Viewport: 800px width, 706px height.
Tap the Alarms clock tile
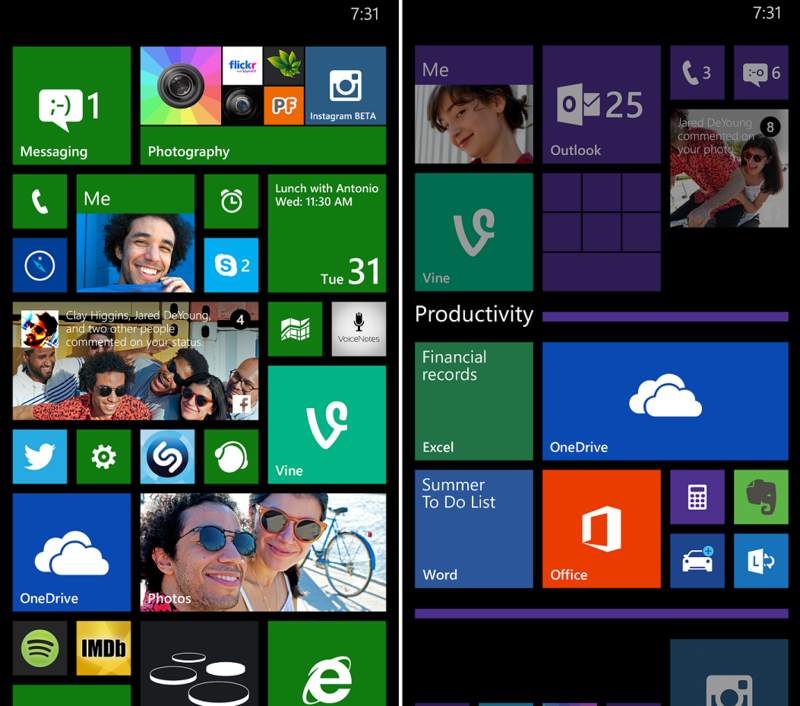point(231,202)
